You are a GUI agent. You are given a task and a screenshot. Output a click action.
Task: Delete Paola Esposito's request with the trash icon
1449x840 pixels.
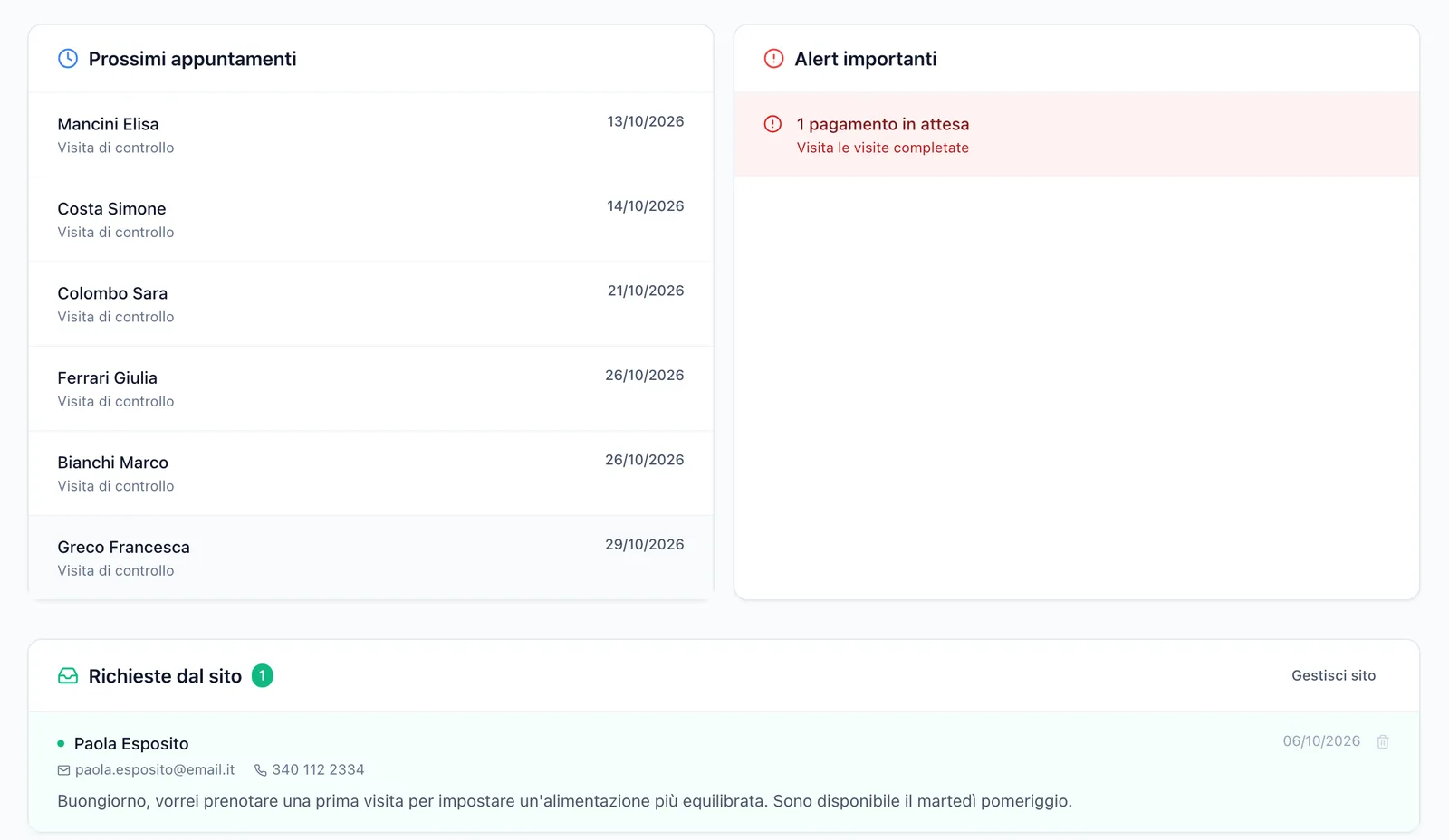point(1383,742)
